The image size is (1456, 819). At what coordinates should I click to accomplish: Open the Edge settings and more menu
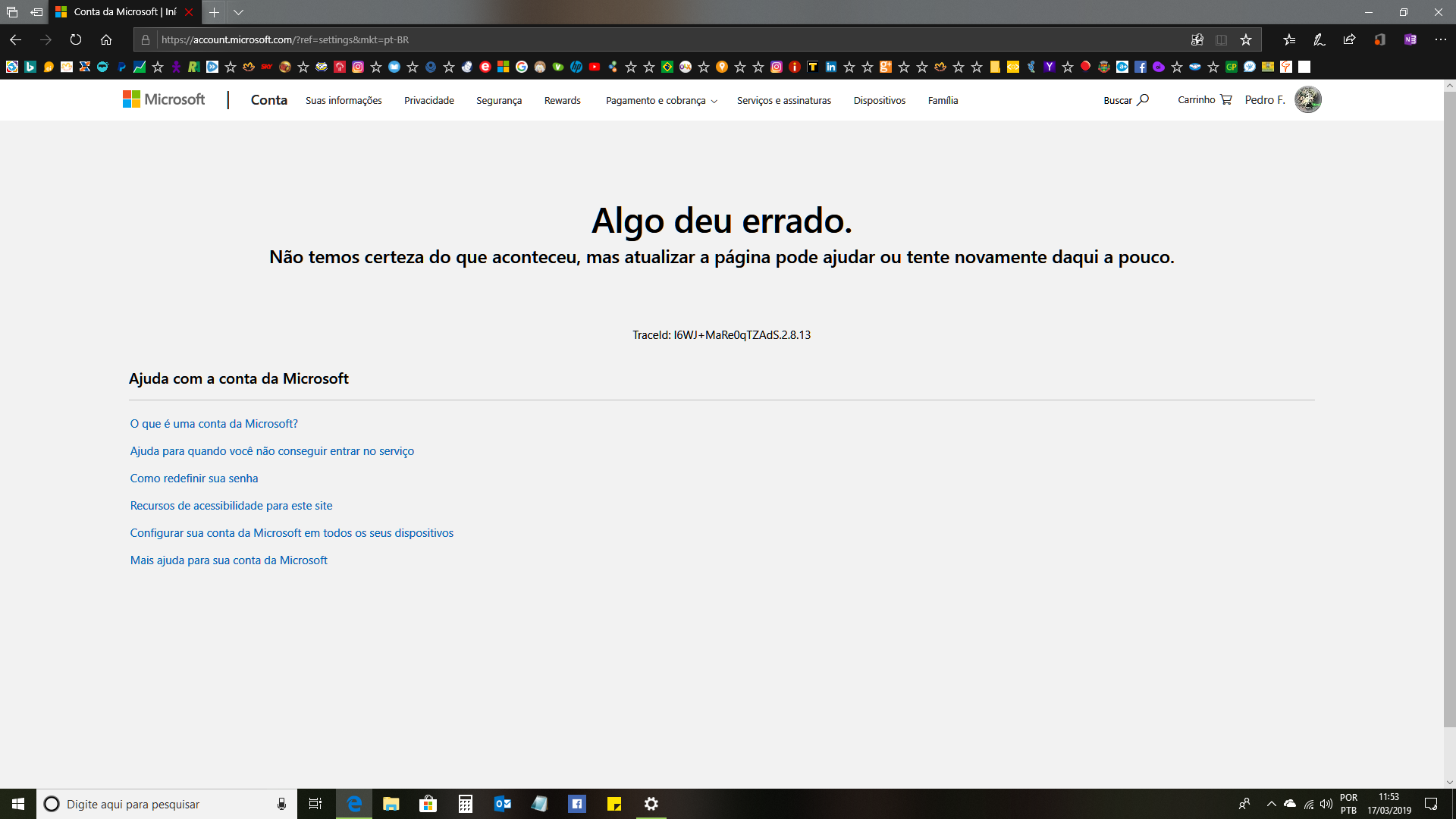1441,39
